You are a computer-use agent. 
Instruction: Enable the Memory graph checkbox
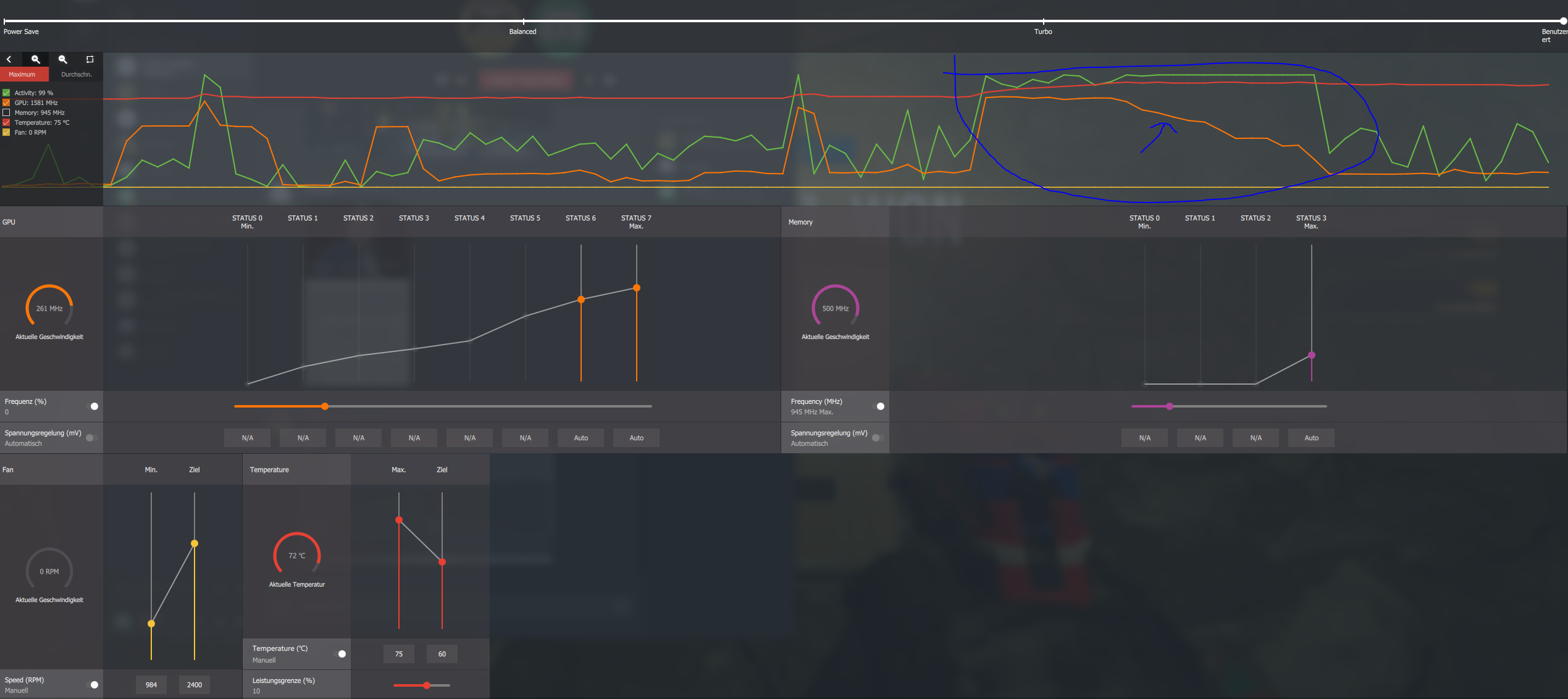click(x=6, y=112)
